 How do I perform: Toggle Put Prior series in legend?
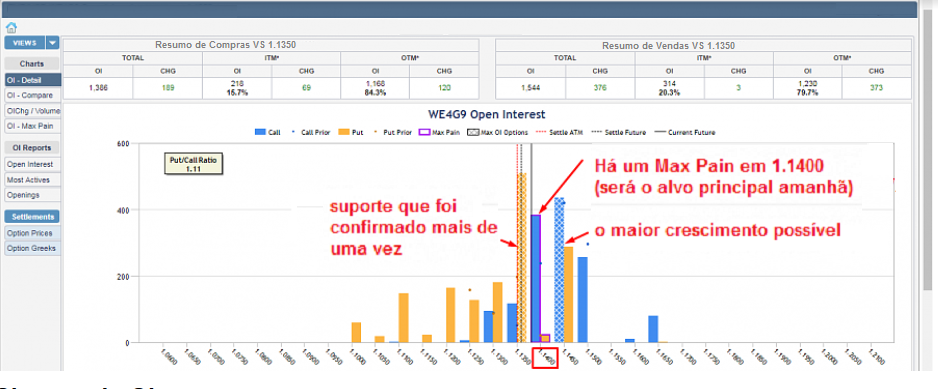[x=392, y=132]
